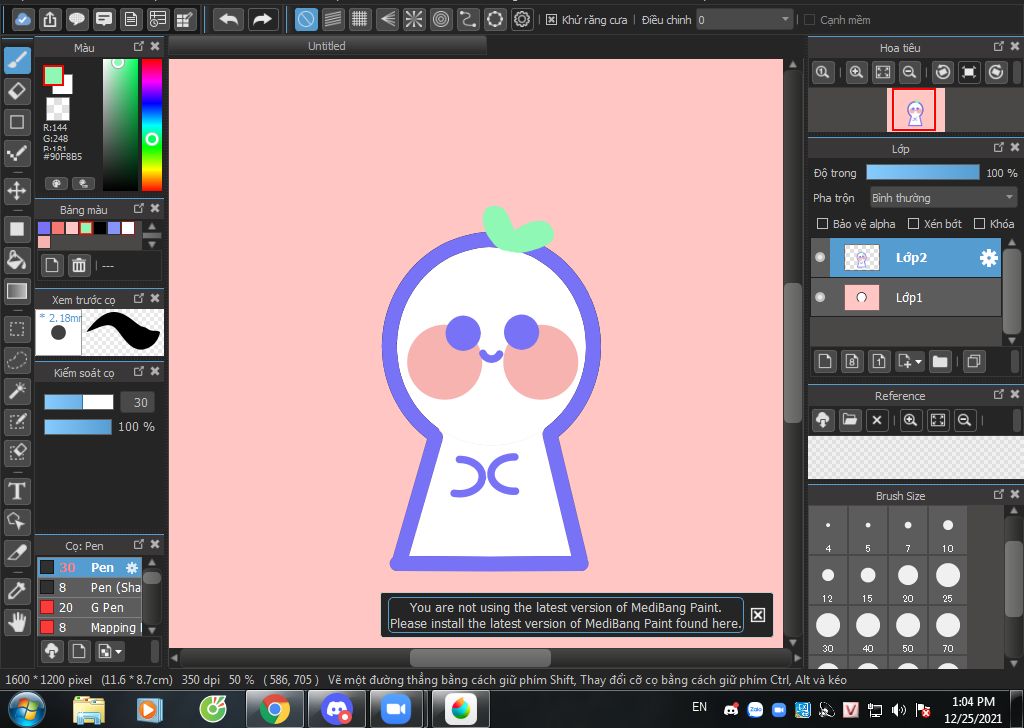This screenshot has width=1024, height=728.
Task: Open Zoom from the taskbar
Action: click(396, 709)
